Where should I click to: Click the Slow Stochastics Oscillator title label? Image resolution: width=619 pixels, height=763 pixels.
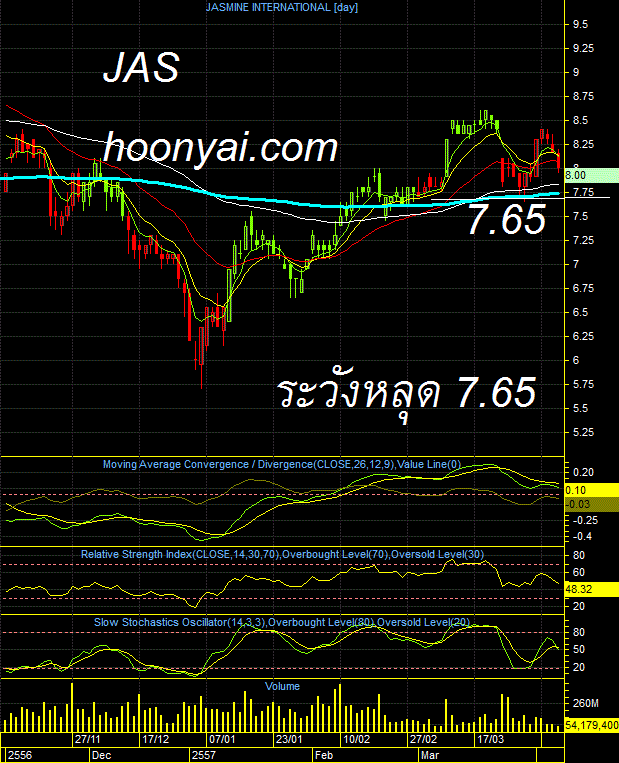coord(282,622)
